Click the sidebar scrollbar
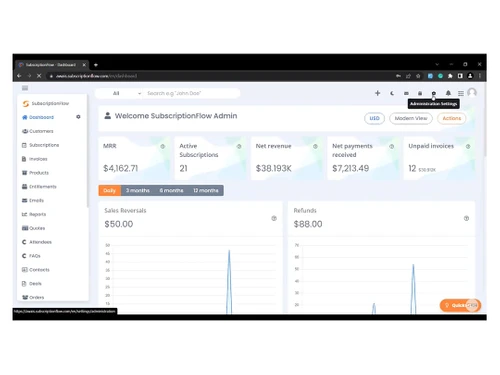The height and width of the screenshot is (375, 500). (88, 152)
